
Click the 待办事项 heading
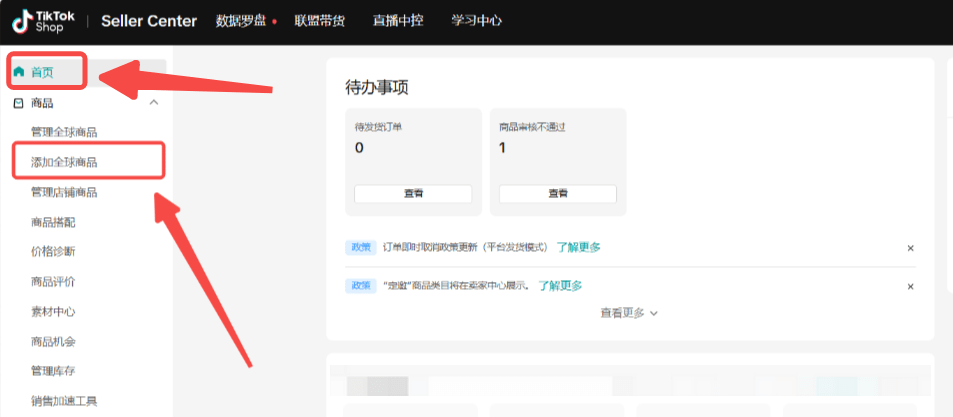pos(377,88)
